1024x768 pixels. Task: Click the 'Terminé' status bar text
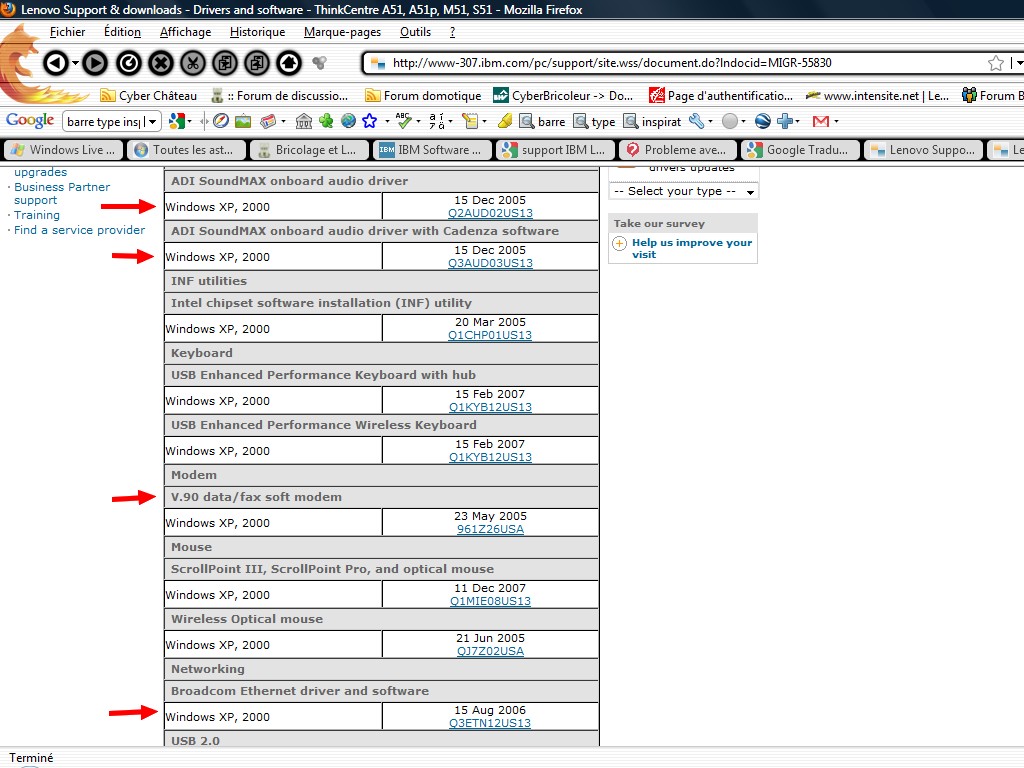31,758
